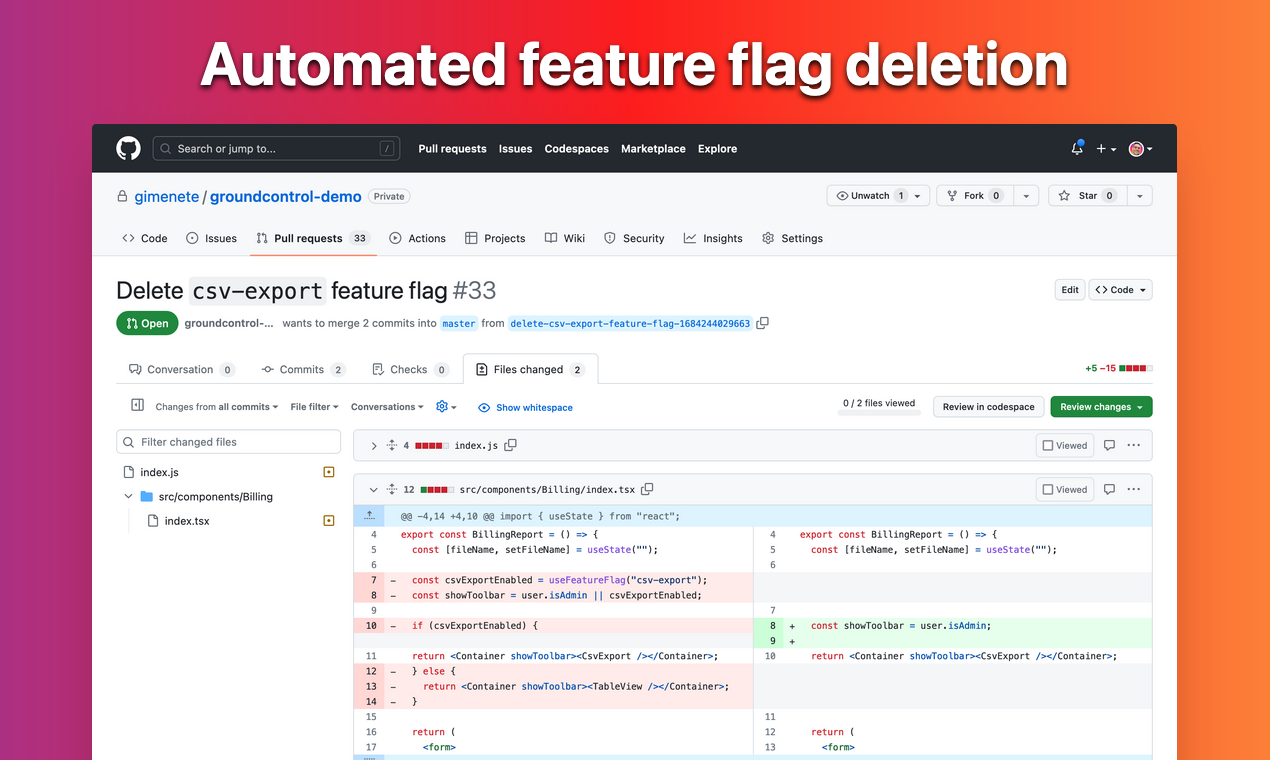The image size is (1270, 760).
Task: Open the File filter dropdown
Action: (x=314, y=407)
